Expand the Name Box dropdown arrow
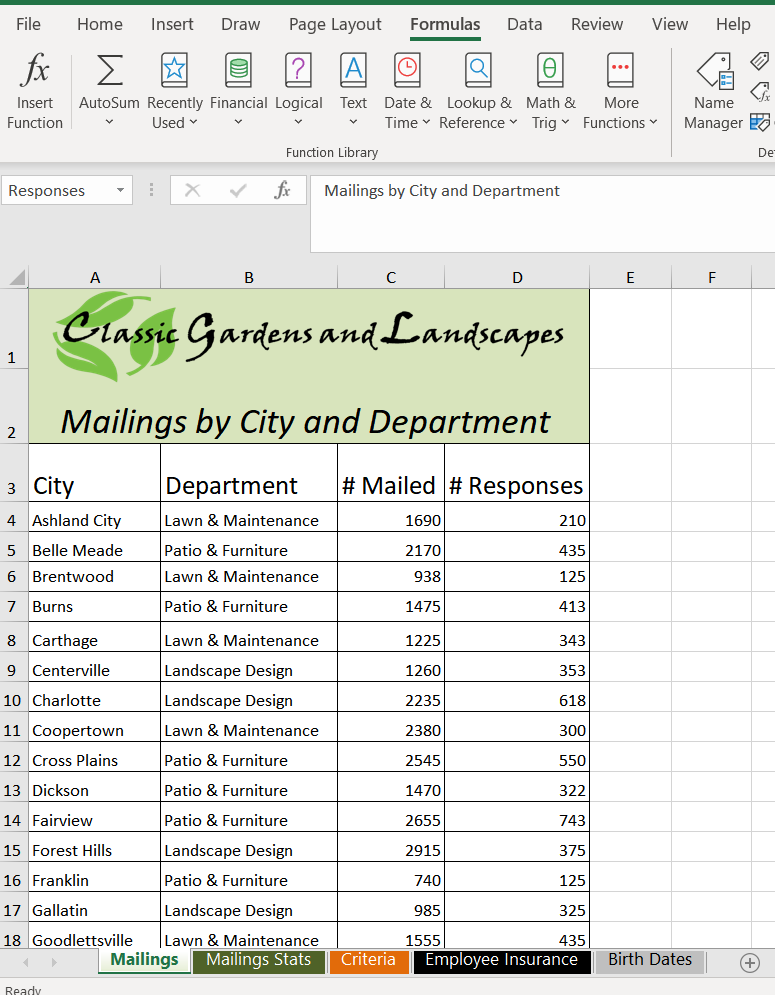The height and width of the screenshot is (995, 775). [120, 190]
